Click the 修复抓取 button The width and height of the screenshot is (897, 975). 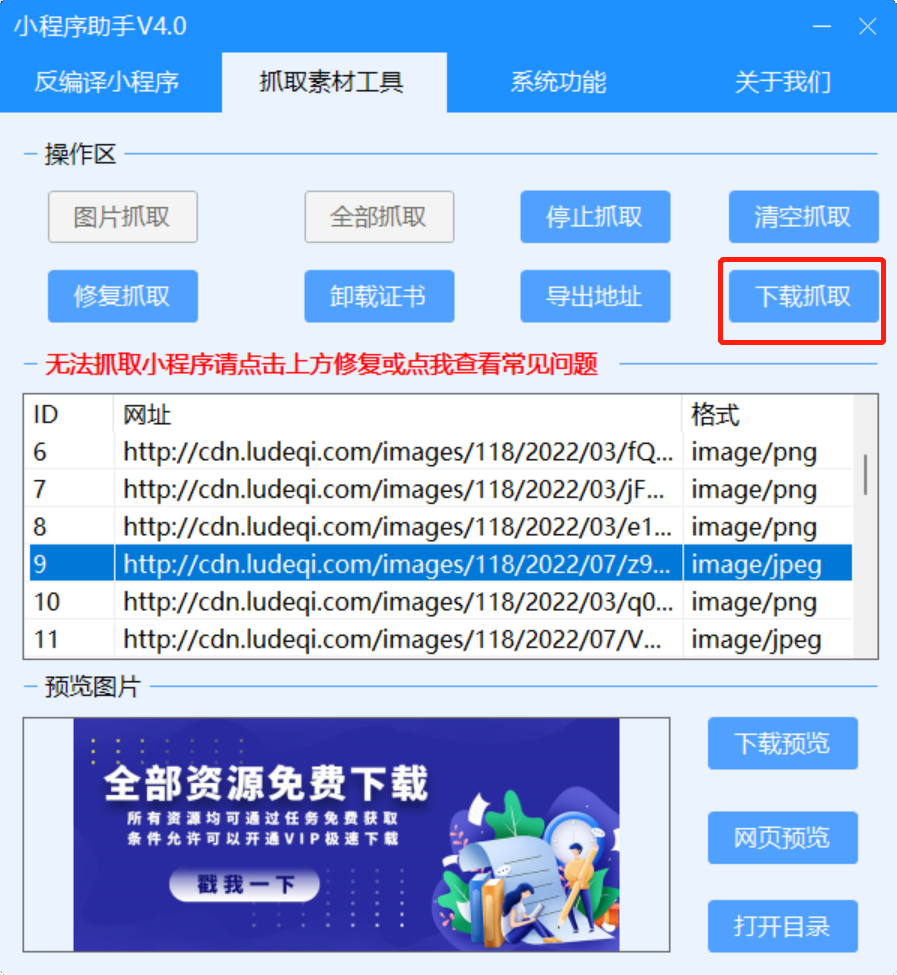pos(123,296)
